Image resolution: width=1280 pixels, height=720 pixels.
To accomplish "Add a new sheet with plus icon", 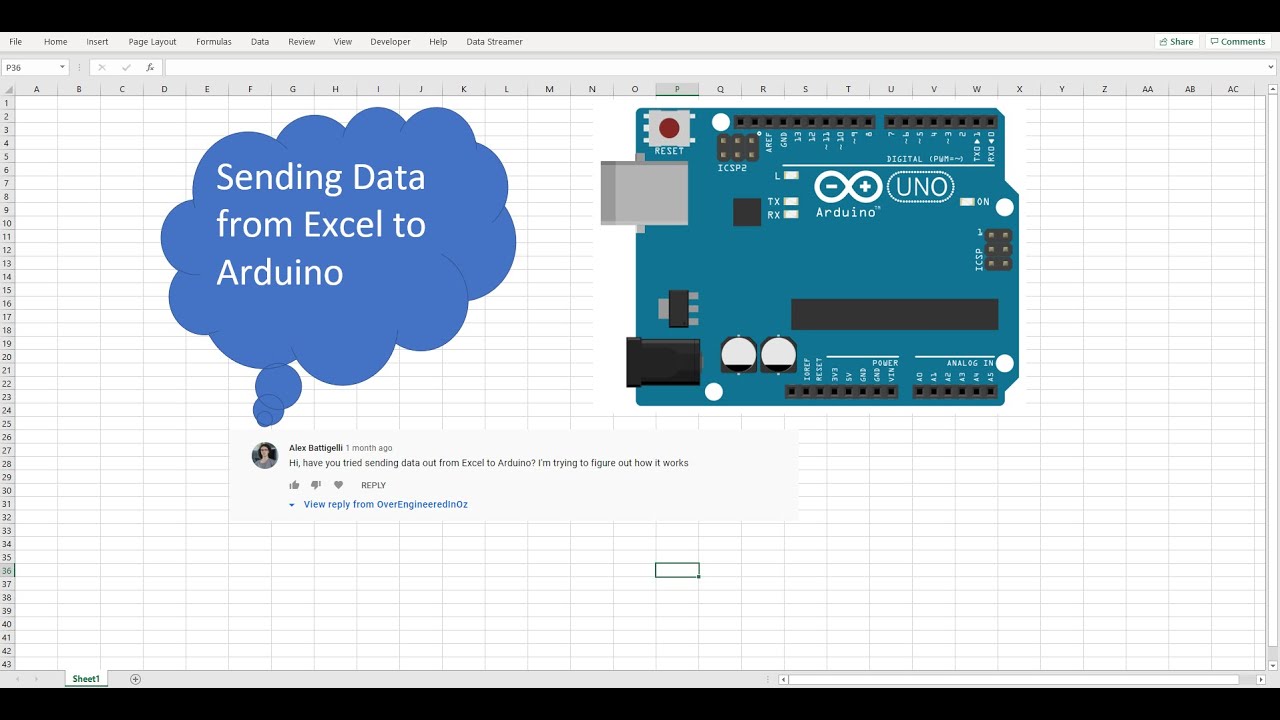I will [136, 679].
